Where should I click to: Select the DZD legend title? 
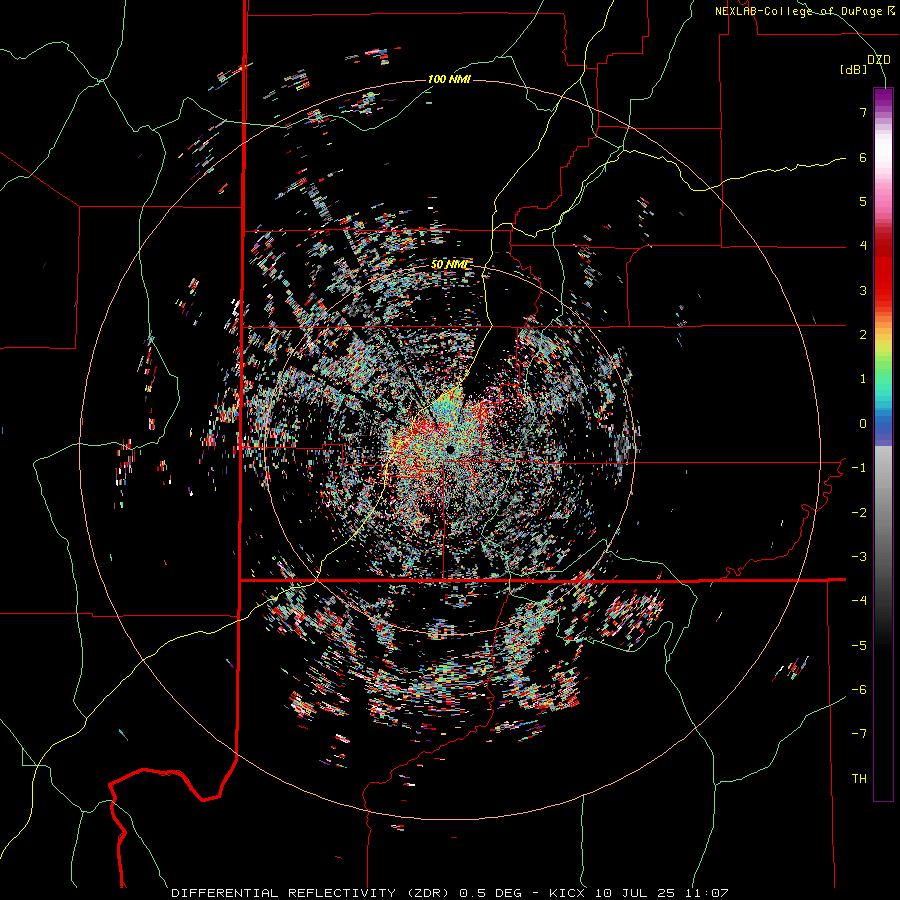pos(878,60)
